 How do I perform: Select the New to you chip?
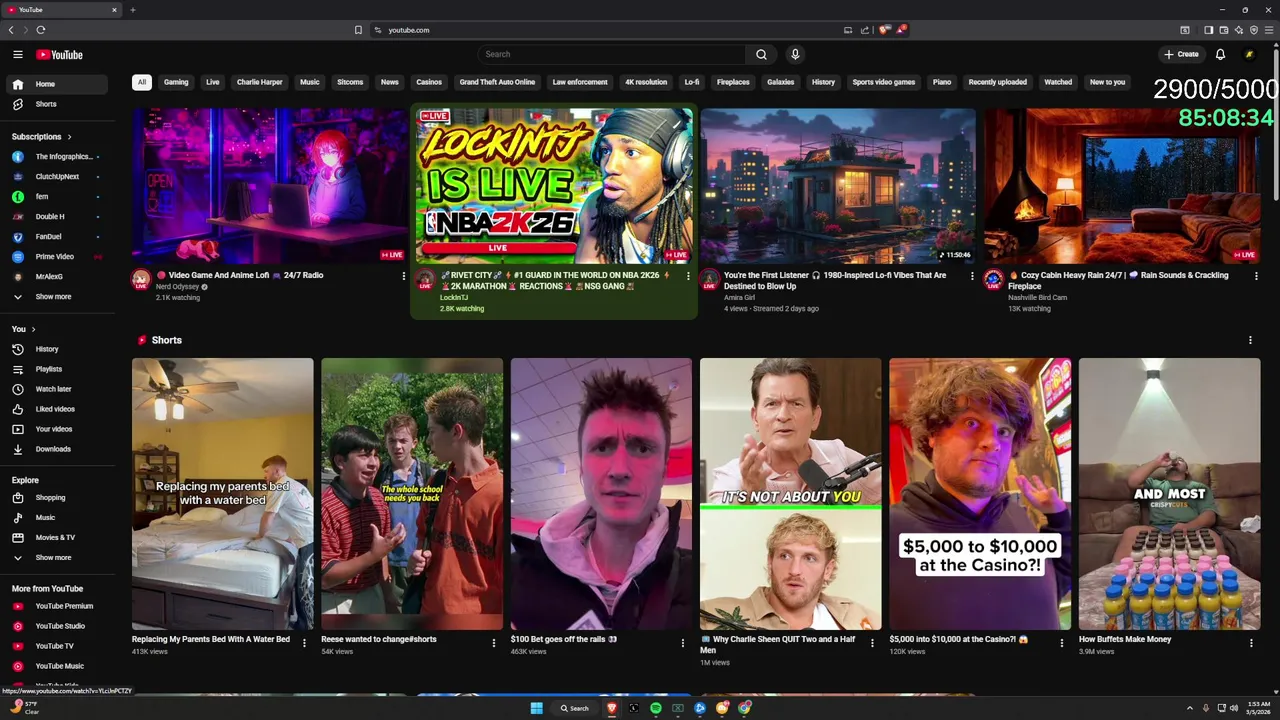tap(1107, 82)
